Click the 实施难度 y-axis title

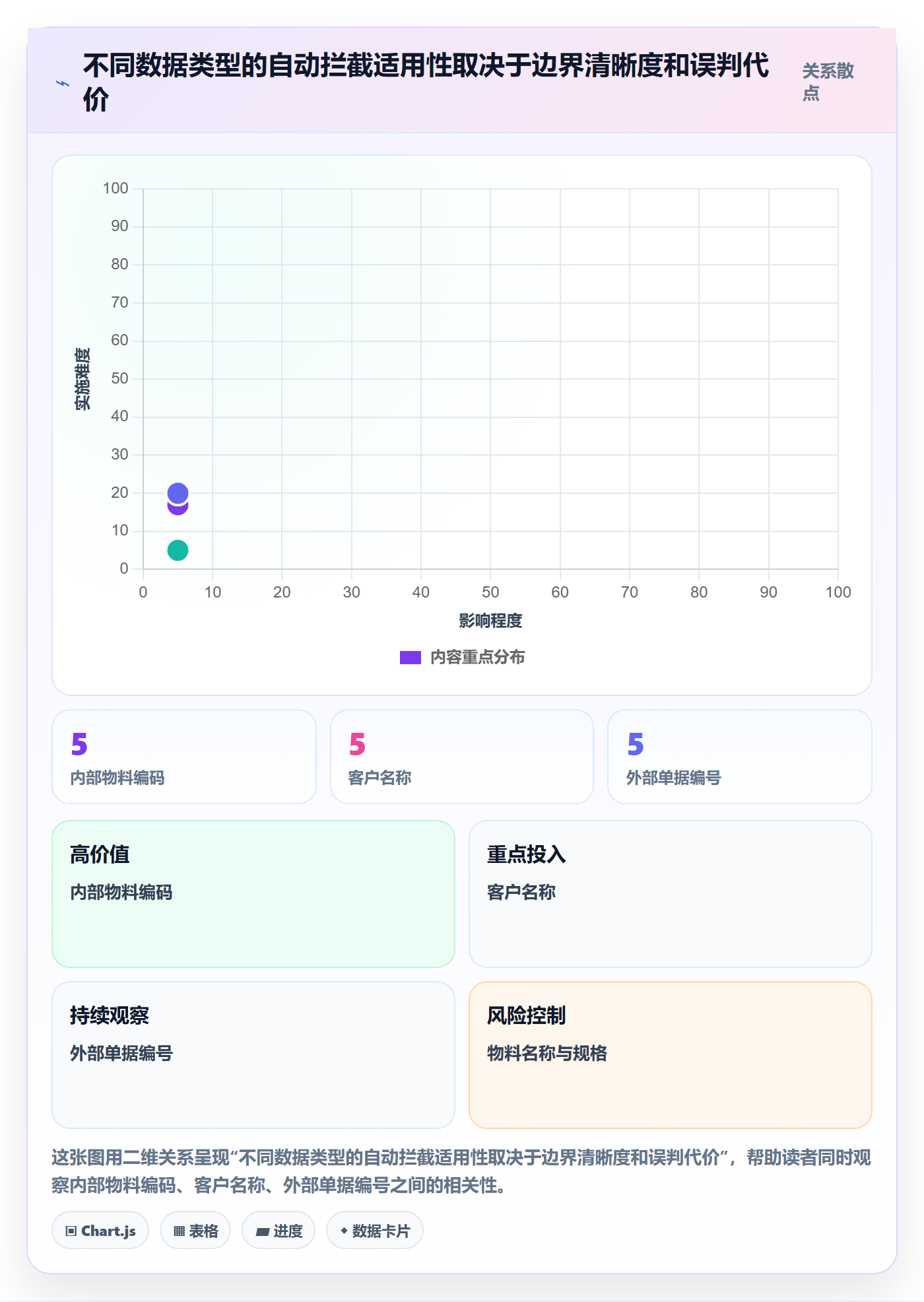82,379
